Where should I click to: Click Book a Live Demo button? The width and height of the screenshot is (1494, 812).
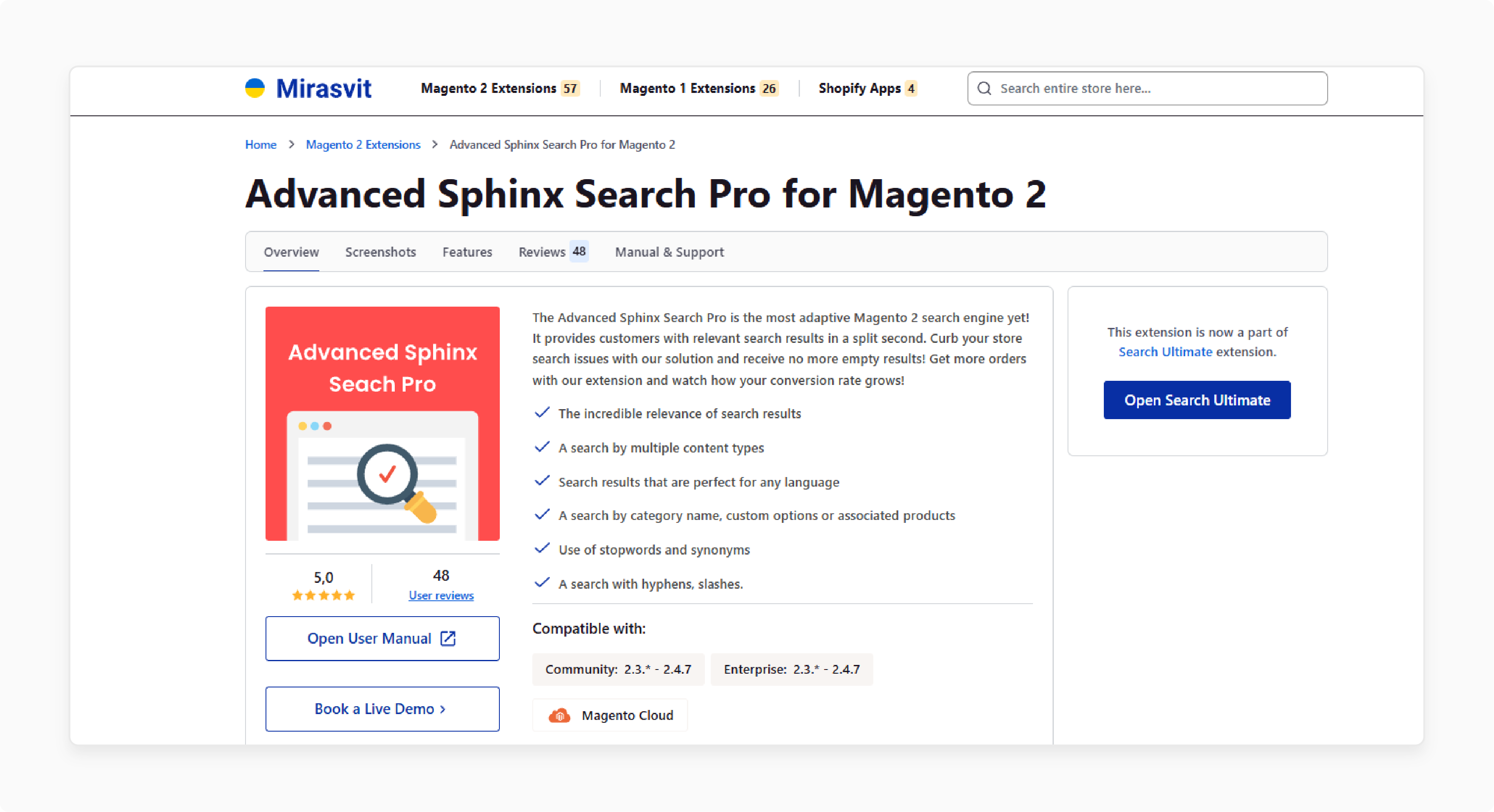click(x=382, y=709)
